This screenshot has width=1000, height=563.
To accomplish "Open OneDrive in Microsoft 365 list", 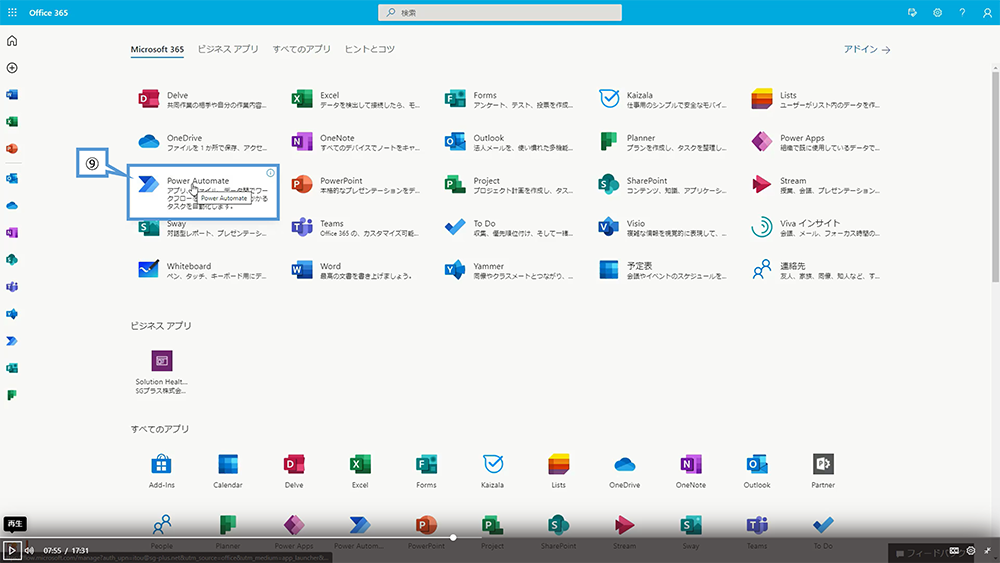I will tap(203, 142).
